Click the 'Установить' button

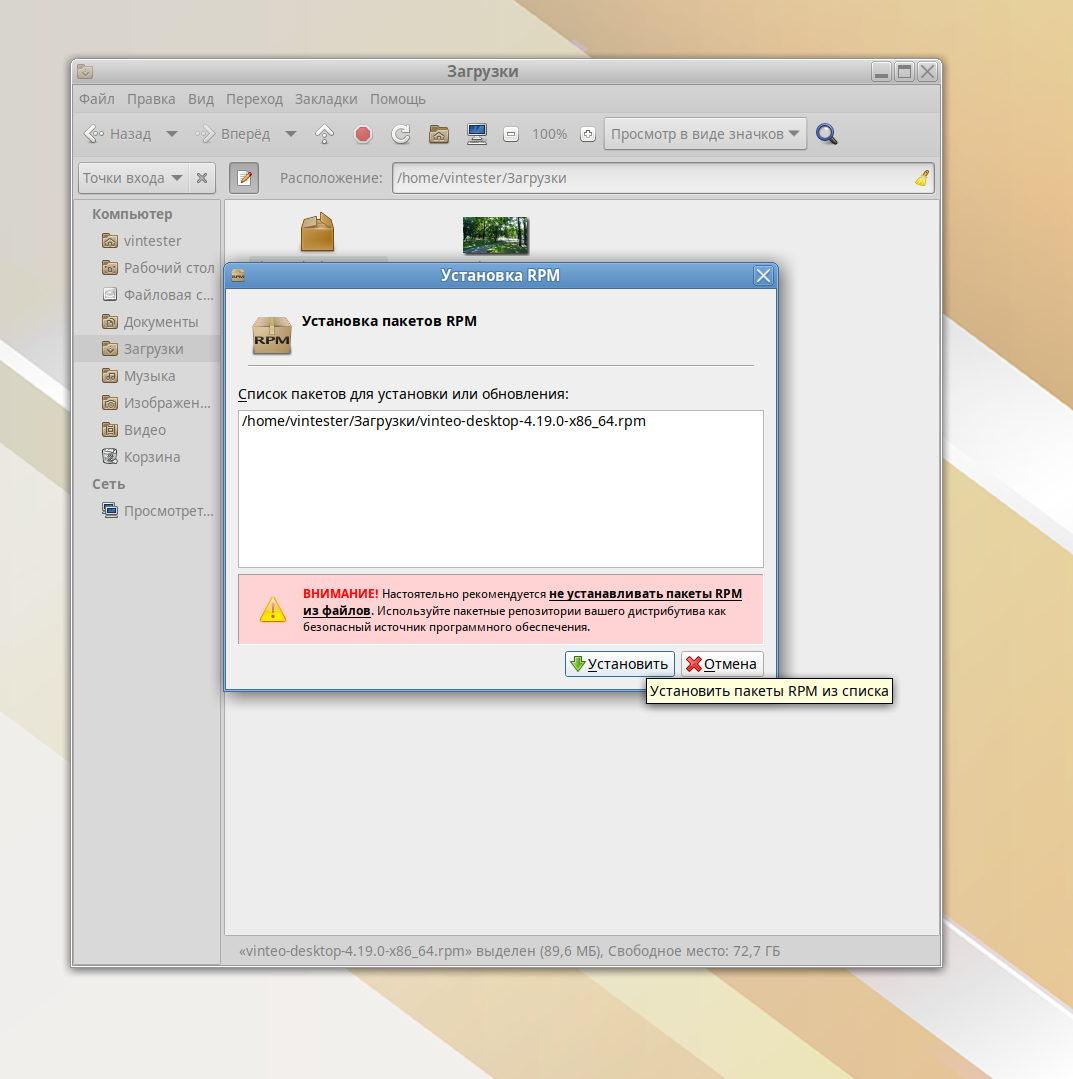[x=619, y=664]
